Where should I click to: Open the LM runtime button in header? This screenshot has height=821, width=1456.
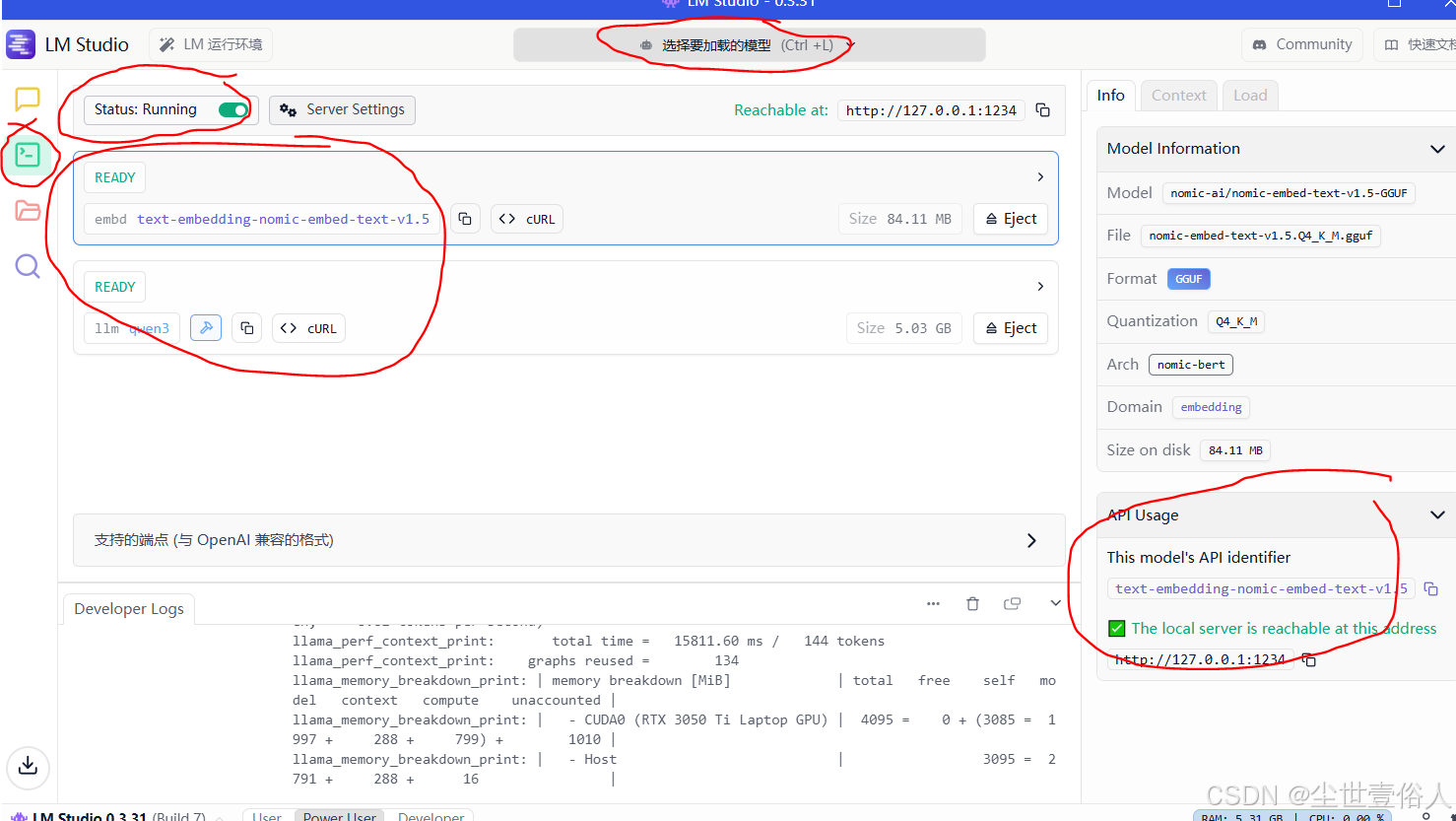211,44
